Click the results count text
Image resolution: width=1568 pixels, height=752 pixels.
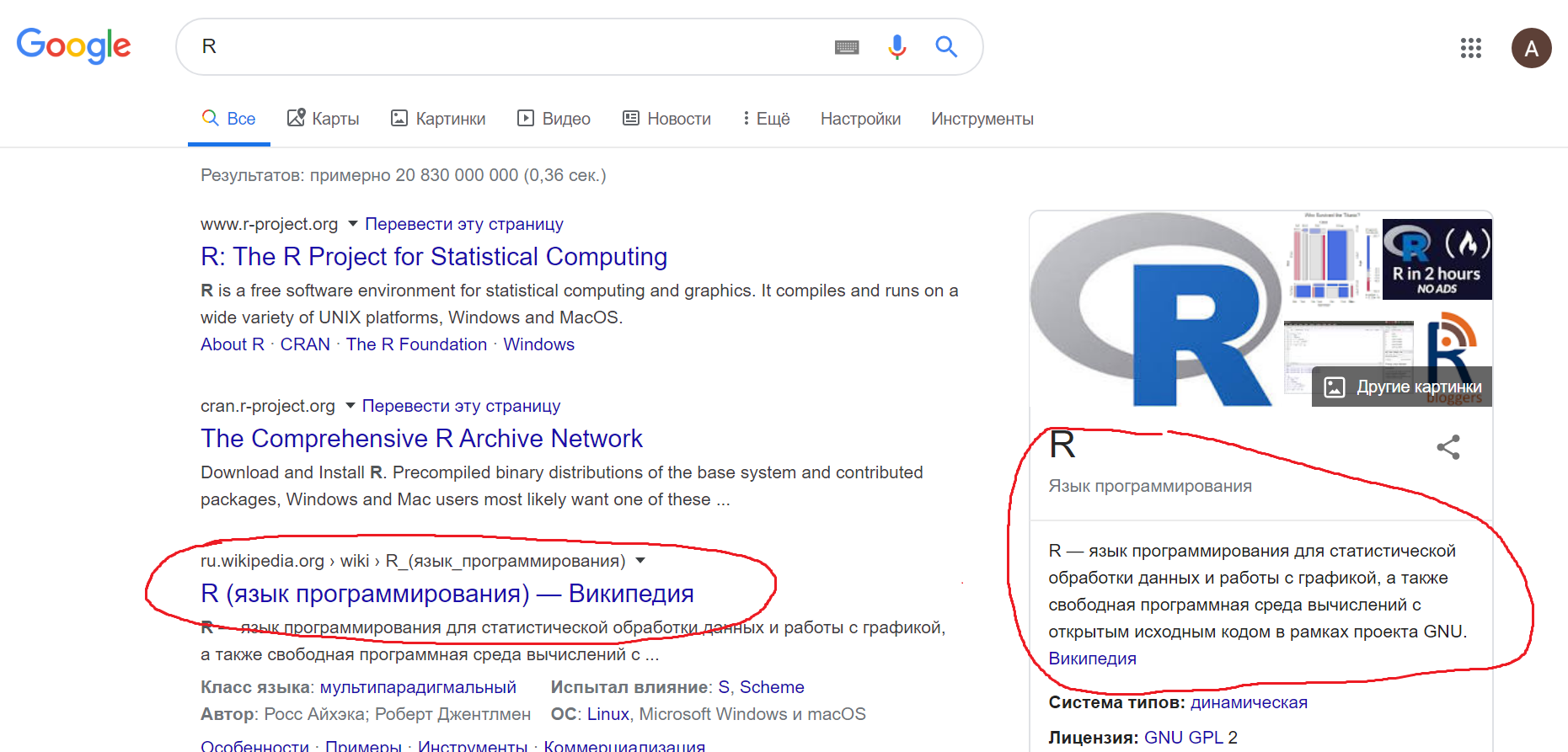tap(404, 175)
